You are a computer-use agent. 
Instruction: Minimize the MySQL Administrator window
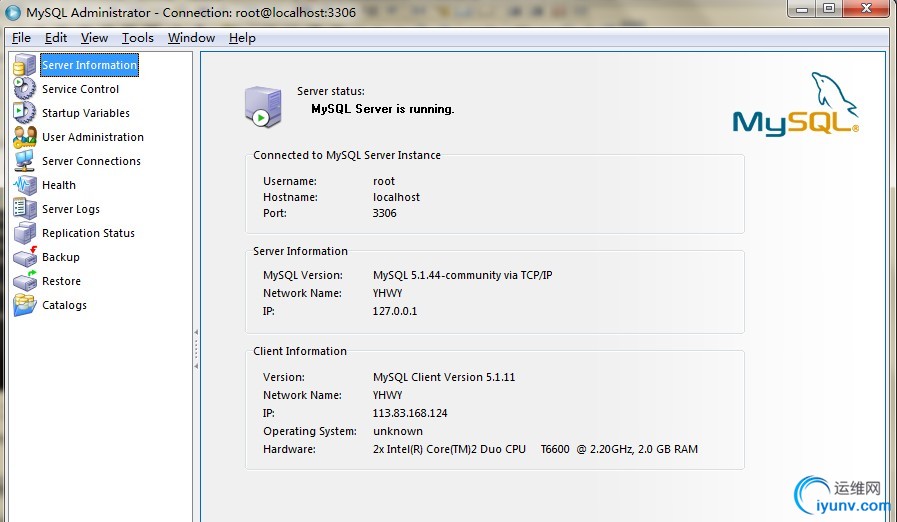tap(802, 9)
